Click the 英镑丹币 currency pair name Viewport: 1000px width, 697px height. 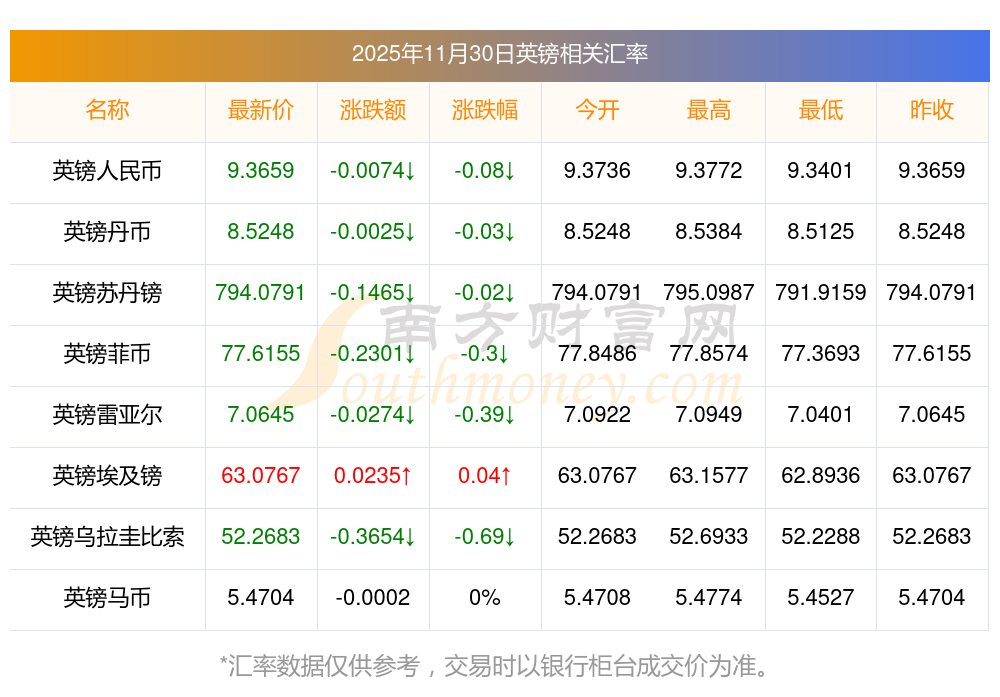click(107, 232)
